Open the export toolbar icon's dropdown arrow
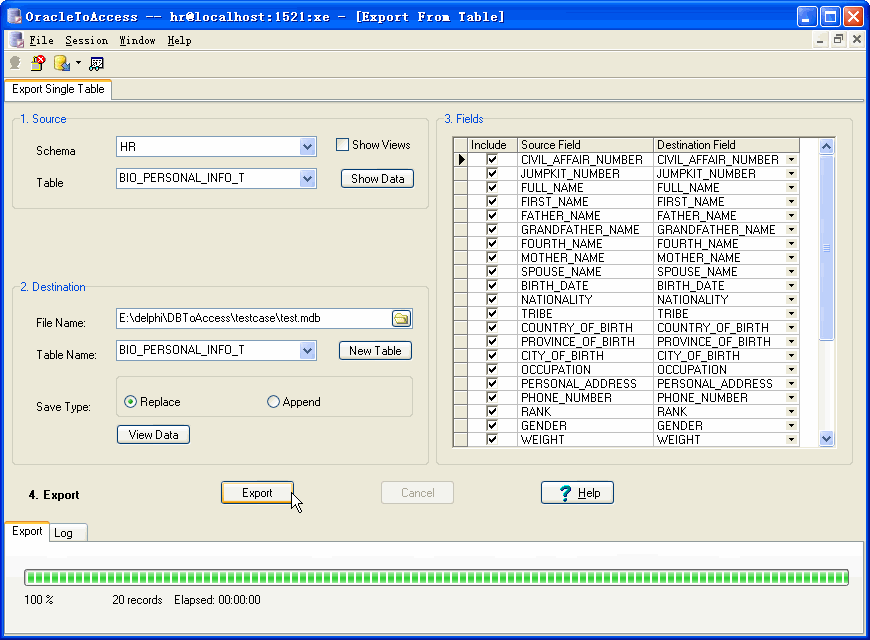This screenshot has width=870, height=640. click(78, 63)
